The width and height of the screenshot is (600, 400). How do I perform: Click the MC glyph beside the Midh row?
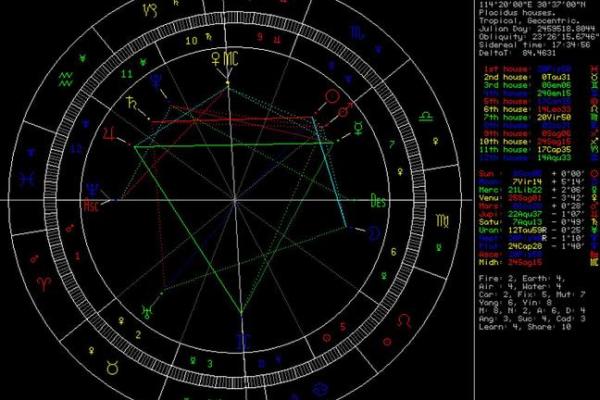point(595,262)
